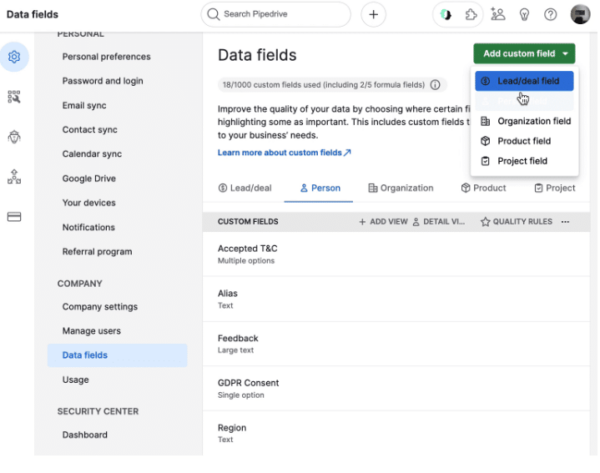Screen dimensions: 600x473
Task: Open the marketplace puzzle piece icon
Action: pyautogui.click(x=471, y=15)
